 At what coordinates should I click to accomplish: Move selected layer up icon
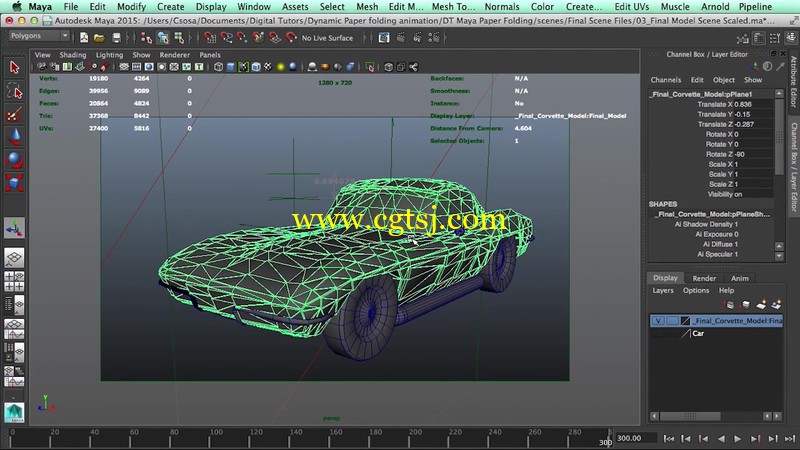pos(730,305)
